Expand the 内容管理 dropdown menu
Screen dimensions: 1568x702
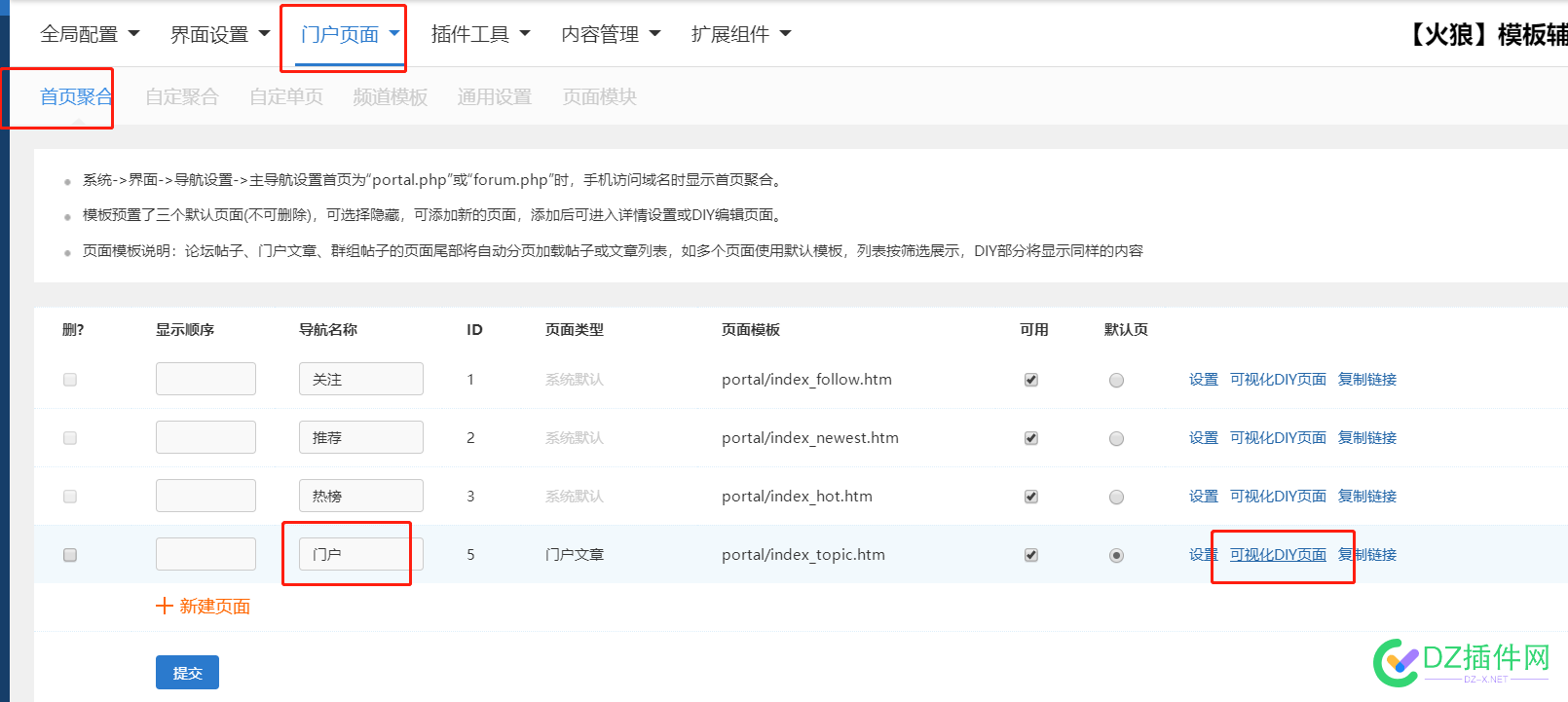(612, 34)
